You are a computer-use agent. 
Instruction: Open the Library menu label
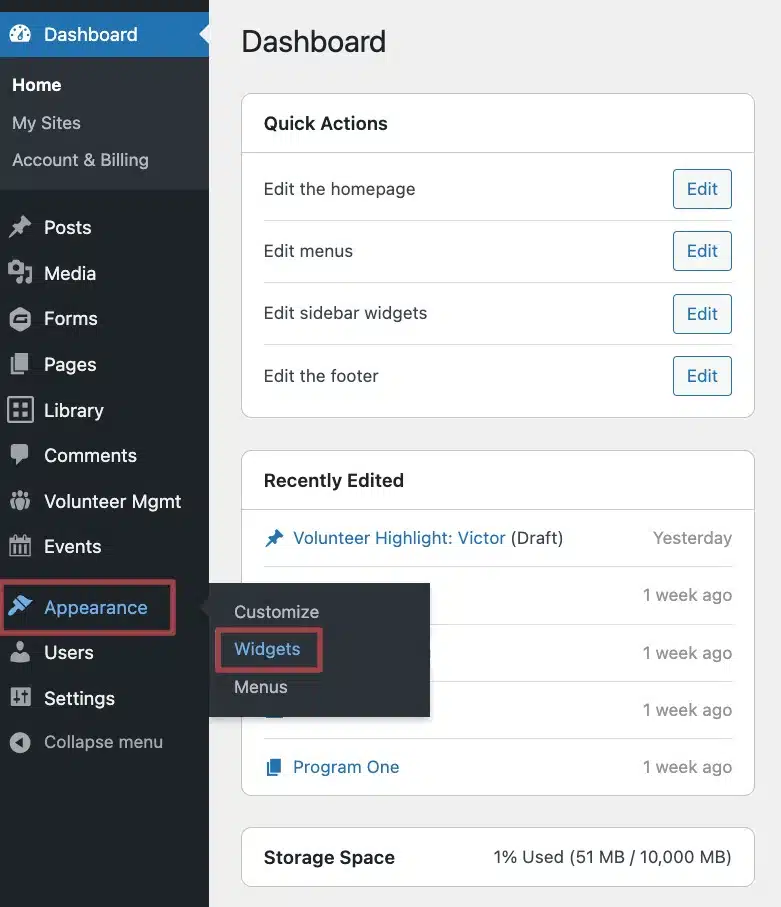[x=73, y=410]
